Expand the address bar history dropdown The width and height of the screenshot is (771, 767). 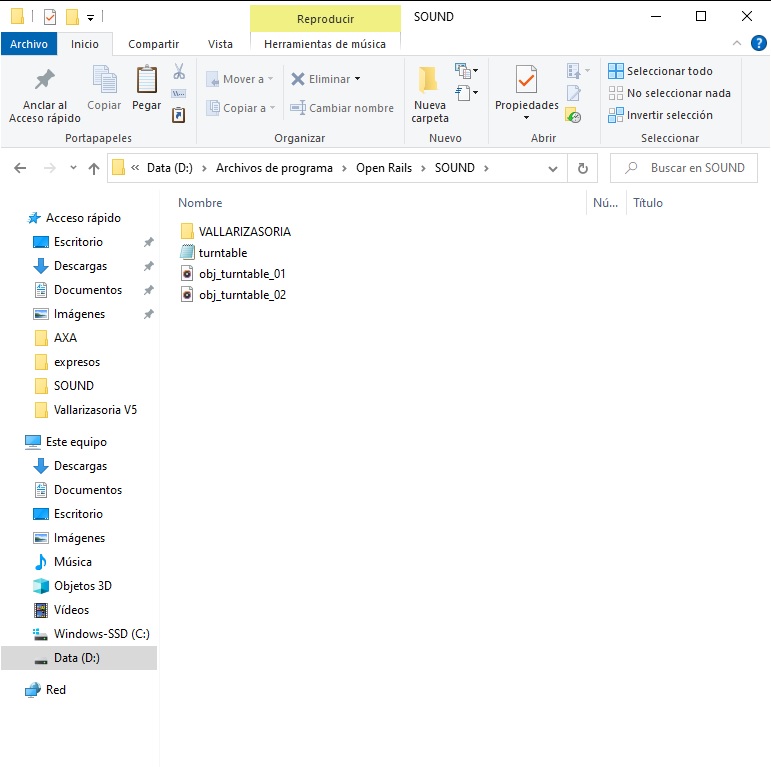coord(553,168)
